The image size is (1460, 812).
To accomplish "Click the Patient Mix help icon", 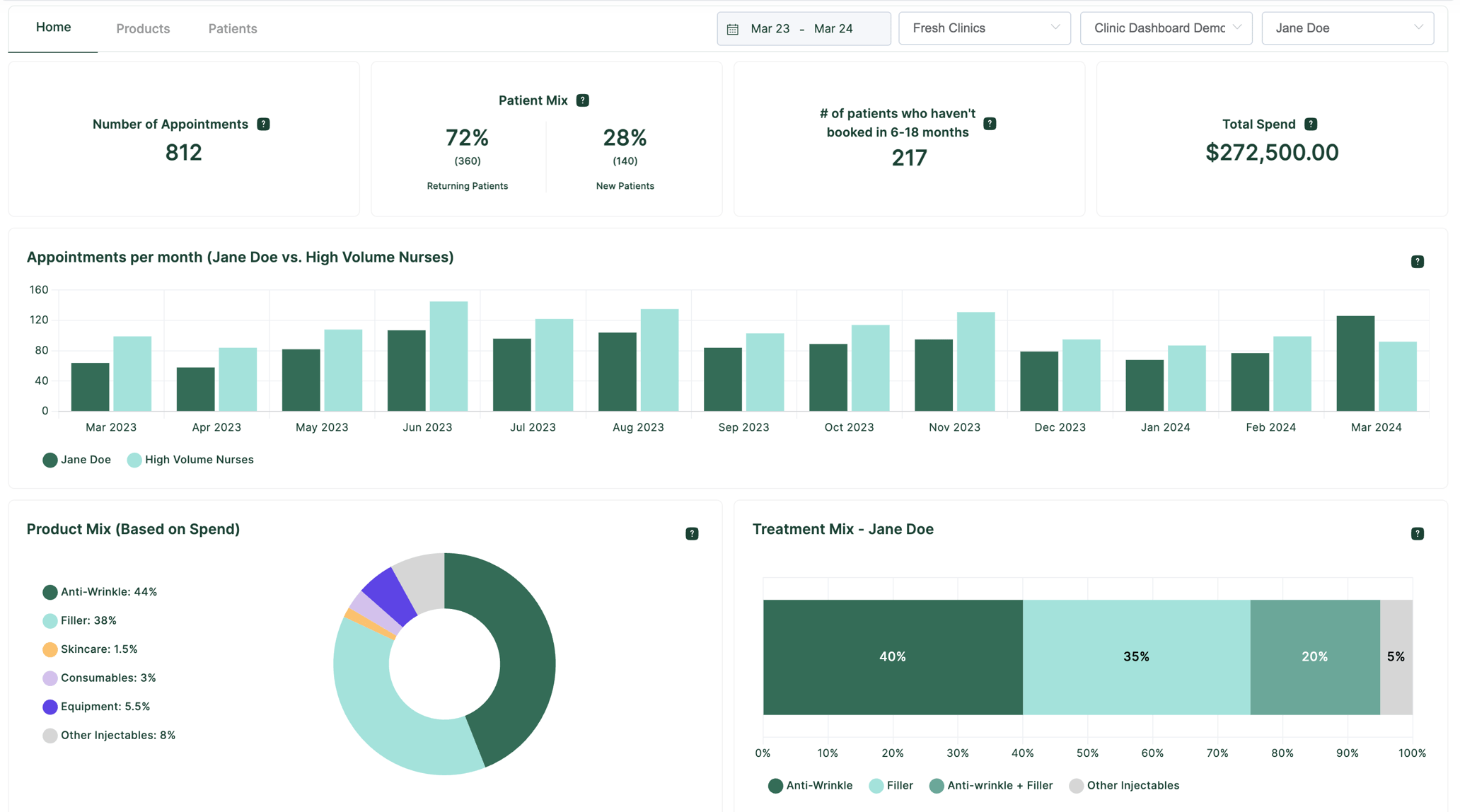I will point(582,100).
